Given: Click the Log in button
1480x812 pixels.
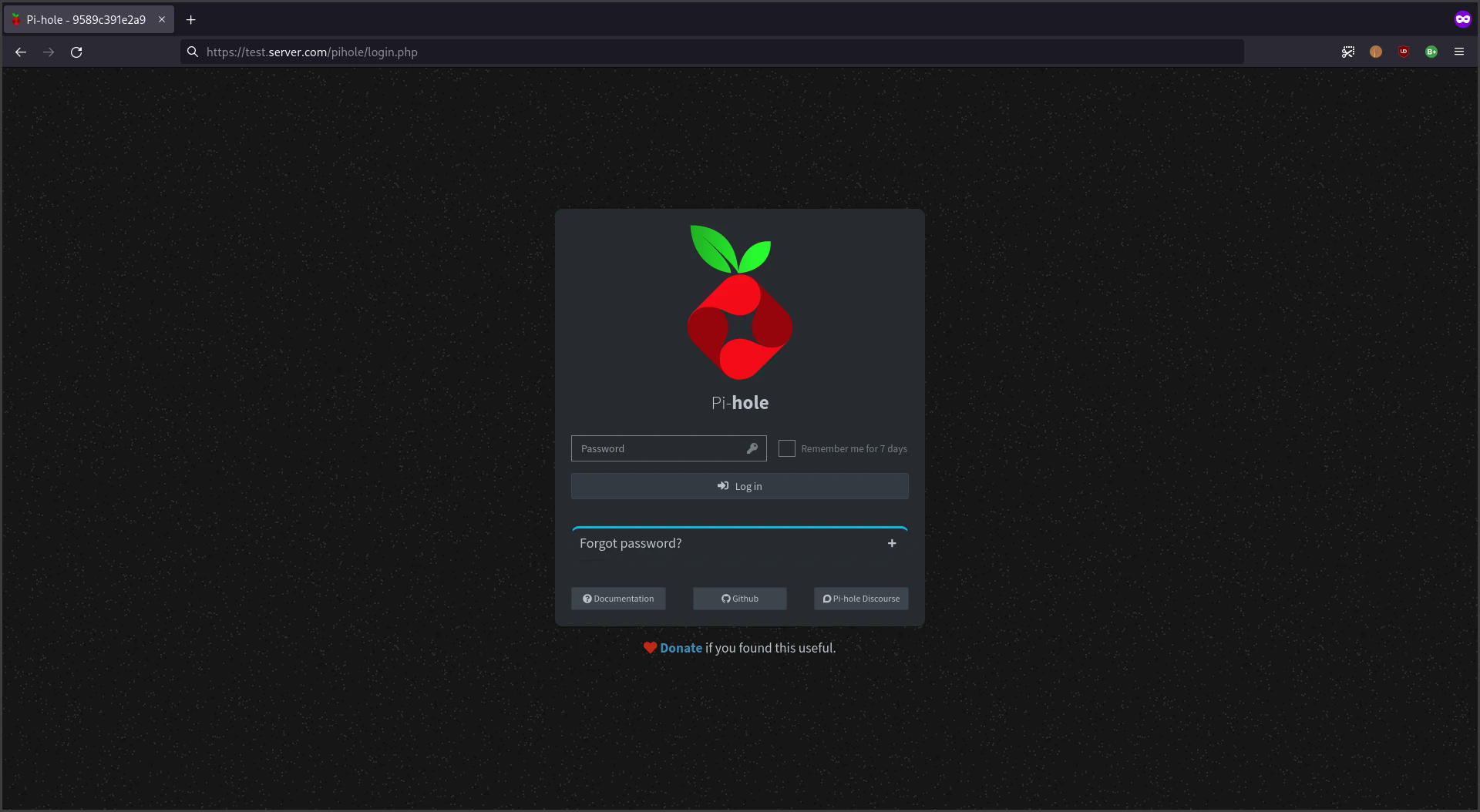Looking at the screenshot, I should tap(740, 486).
